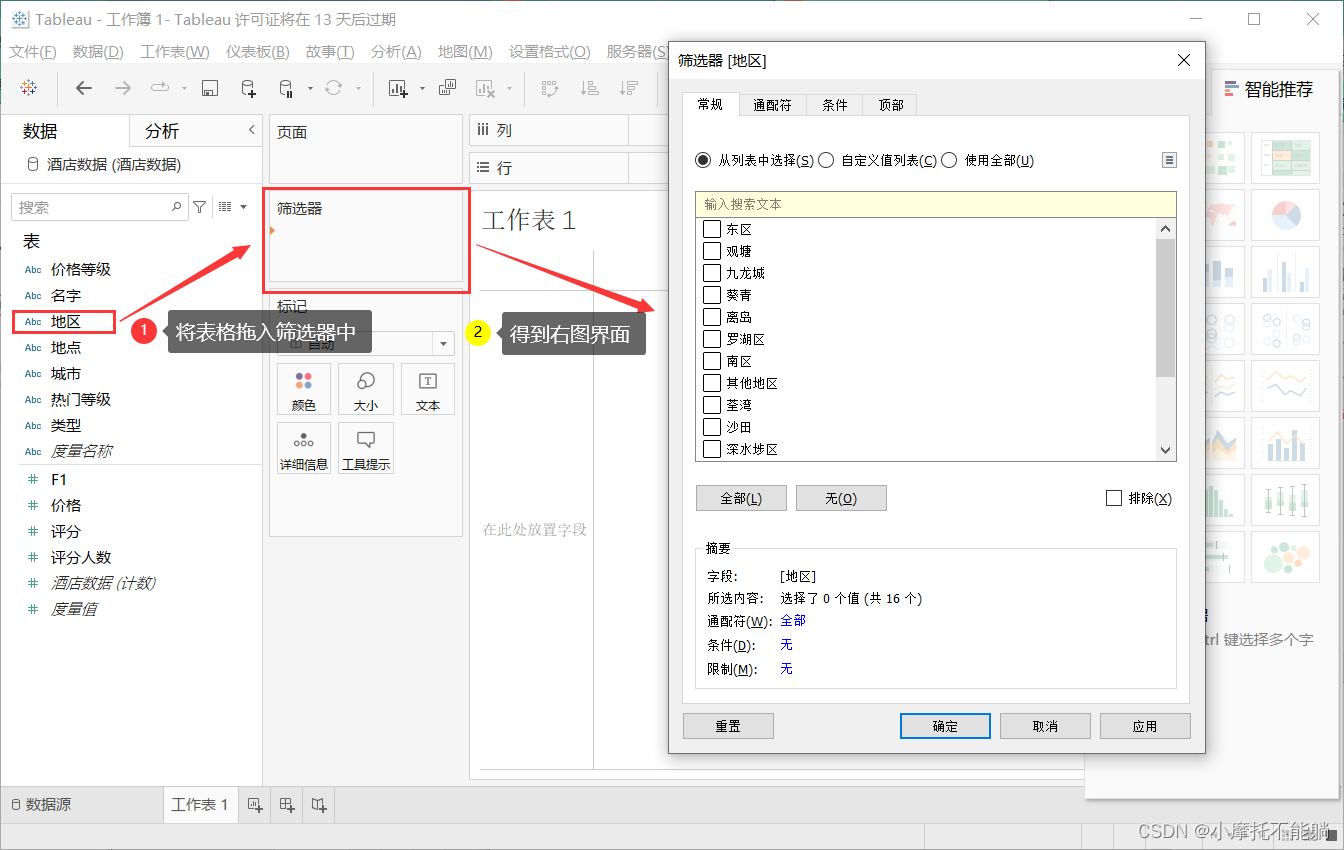Click the duplicate sheet toolbar icon
Image resolution: width=1344 pixels, height=850 pixels.
[x=447, y=88]
